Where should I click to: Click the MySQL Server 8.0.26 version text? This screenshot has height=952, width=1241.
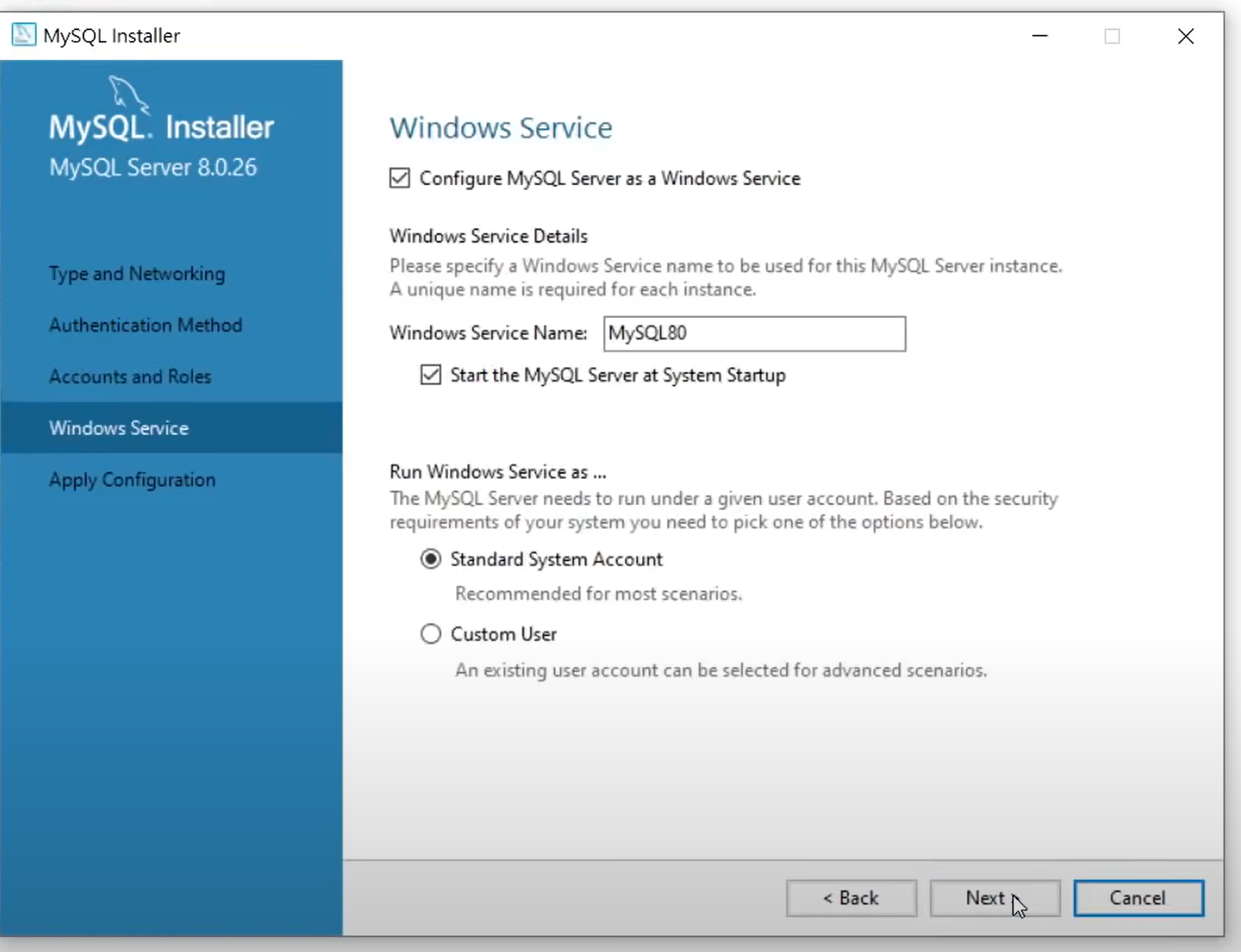click(x=153, y=167)
